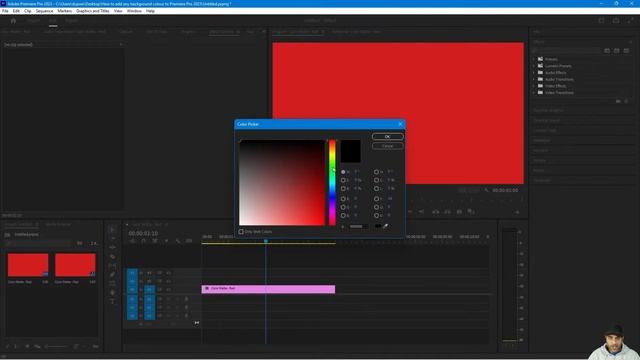This screenshot has height=360, width=640.
Task: Open the Sequence menu
Action: (44, 11)
